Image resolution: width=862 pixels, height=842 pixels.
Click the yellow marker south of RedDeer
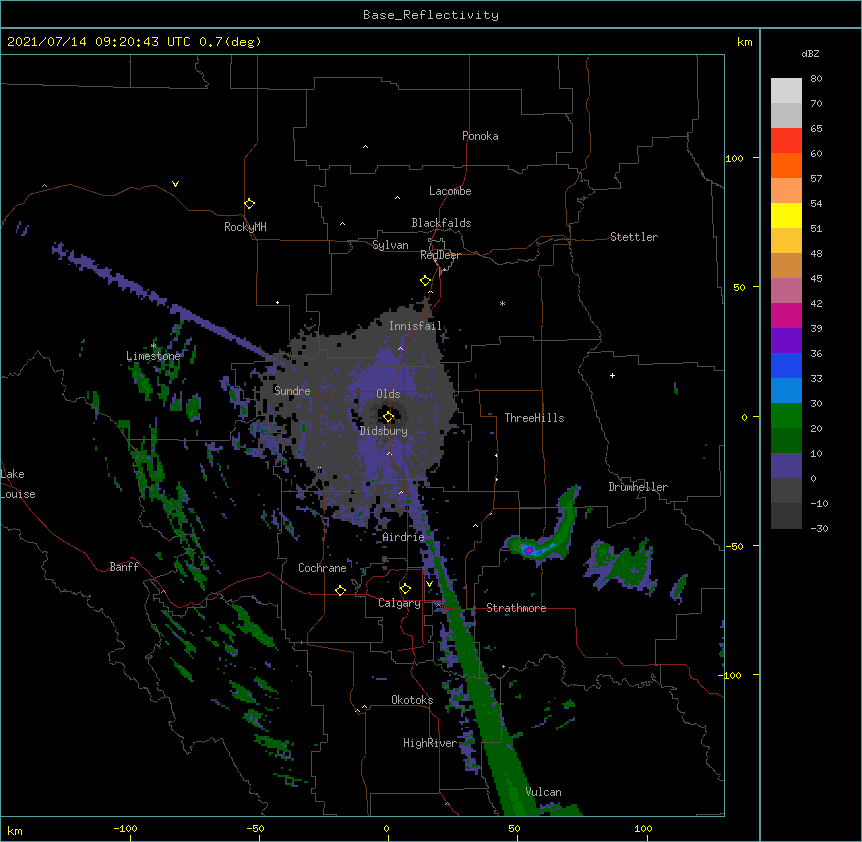[425, 281]
